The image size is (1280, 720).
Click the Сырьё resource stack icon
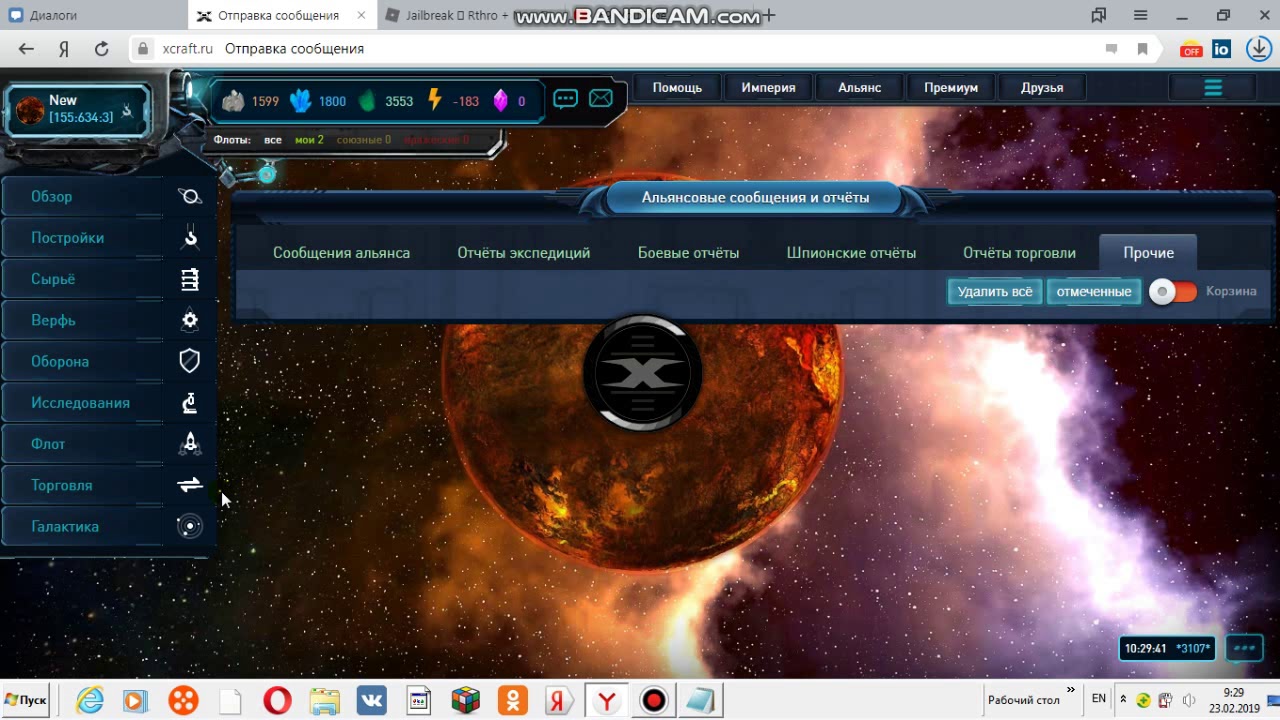(x=190, y=279)
